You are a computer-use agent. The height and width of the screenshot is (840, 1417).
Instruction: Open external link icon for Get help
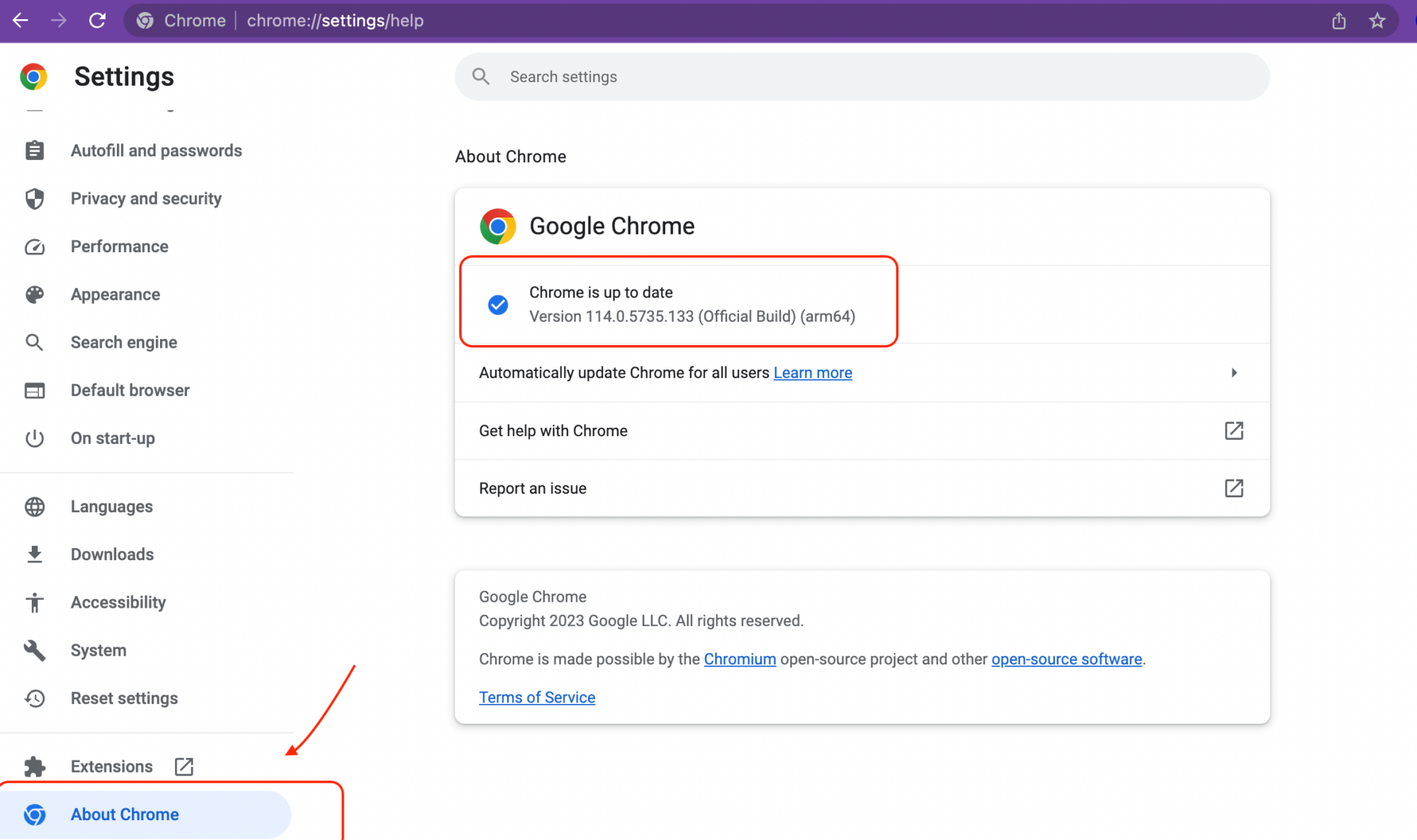(x=1233, y=431)
